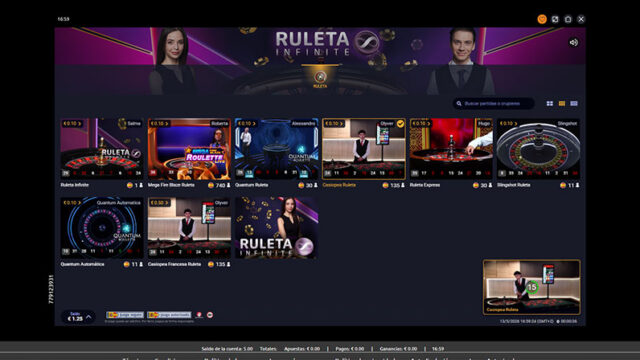This screenshot has width=640, height=360.
Task: Click the Spain flag on Slingshot Ruleta
Action: click(x=563, y=185)
